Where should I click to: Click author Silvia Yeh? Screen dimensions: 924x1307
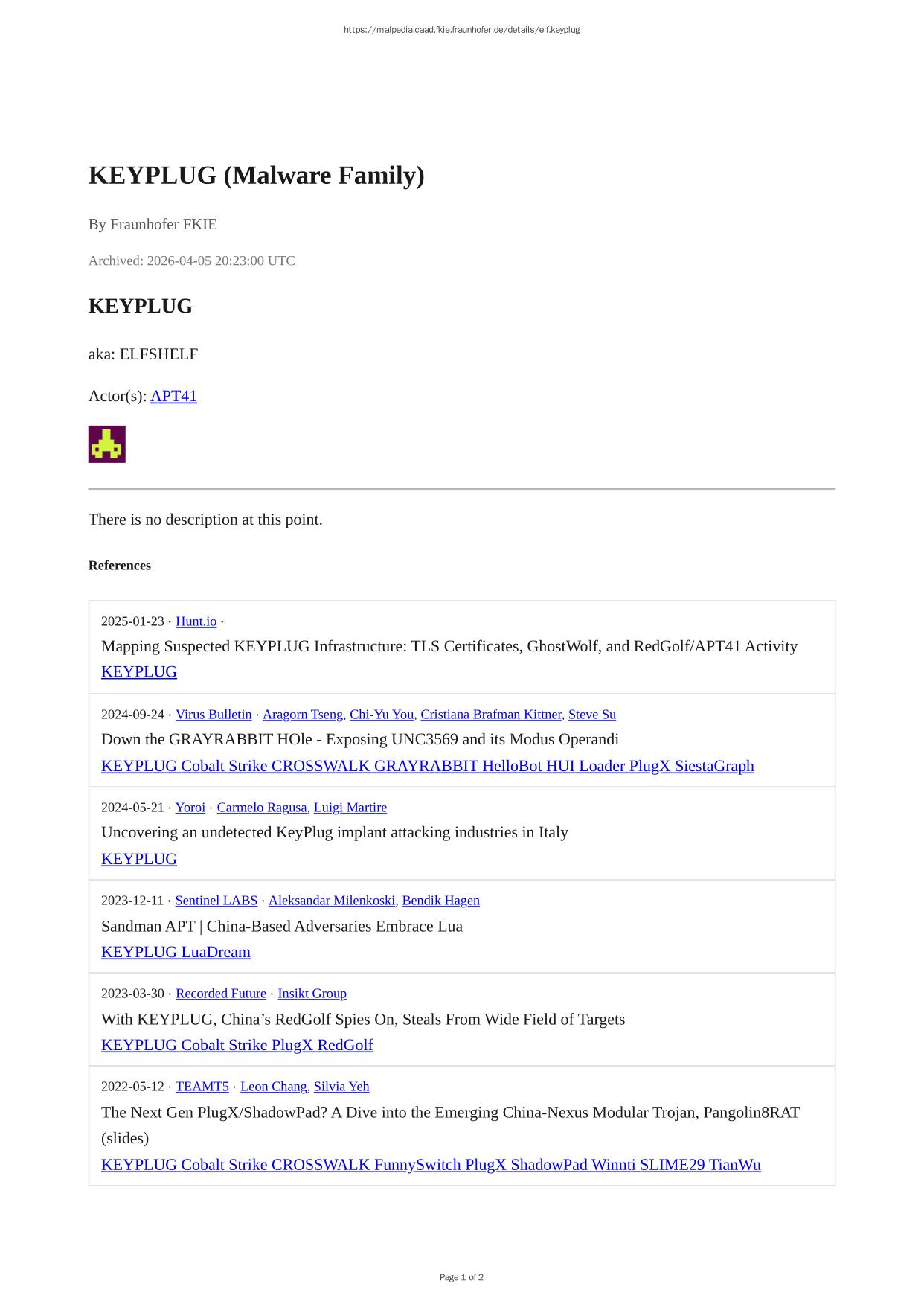(x=341, y=1087)
